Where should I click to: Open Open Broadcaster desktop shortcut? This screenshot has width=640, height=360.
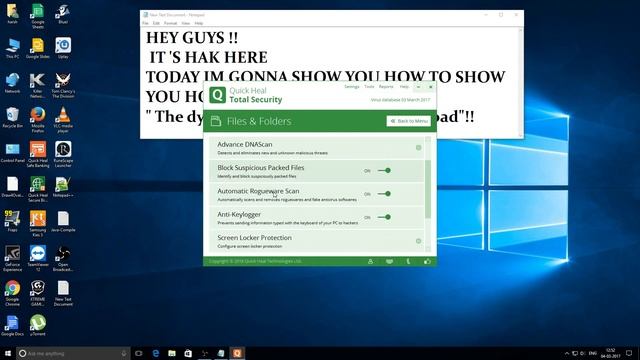point(63,258)
